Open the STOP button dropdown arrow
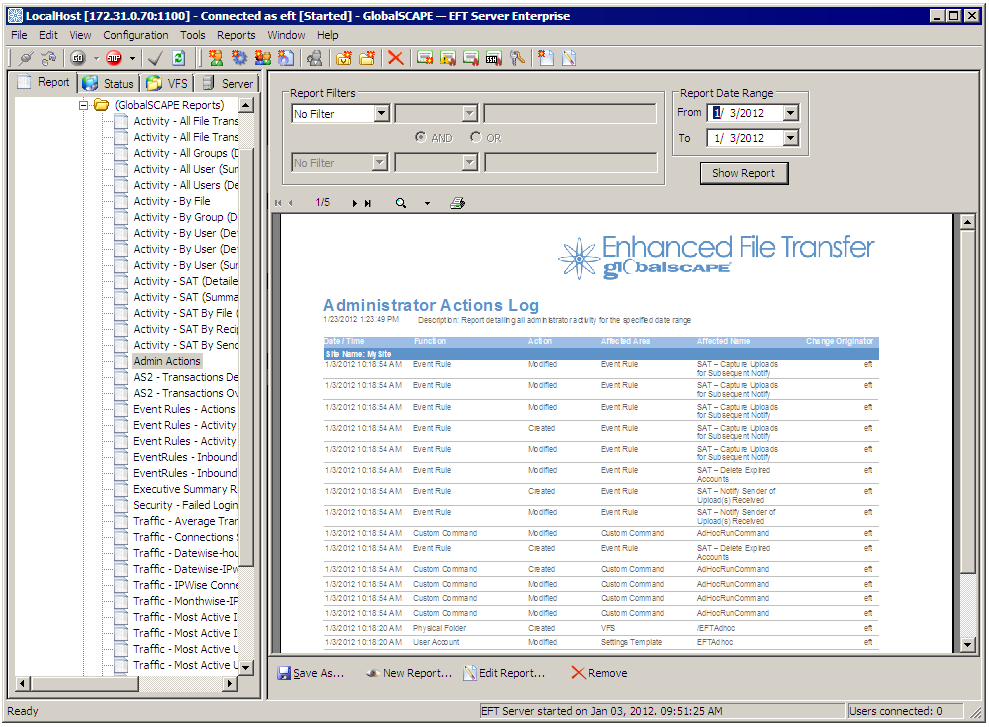The height and width of the screenshot is (727, 989). coord(132,58)
